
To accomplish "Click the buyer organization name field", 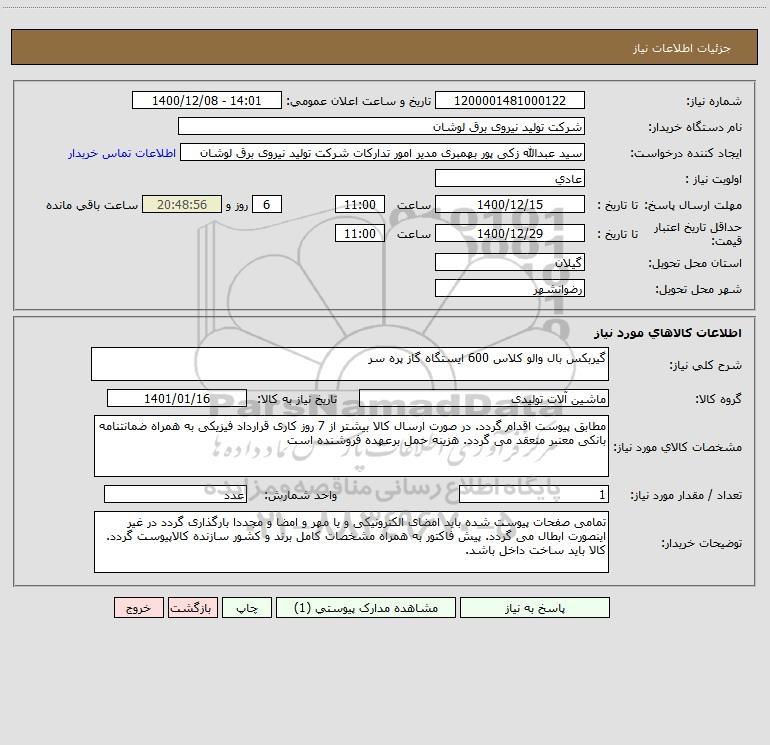I will [x=381, y=126].
